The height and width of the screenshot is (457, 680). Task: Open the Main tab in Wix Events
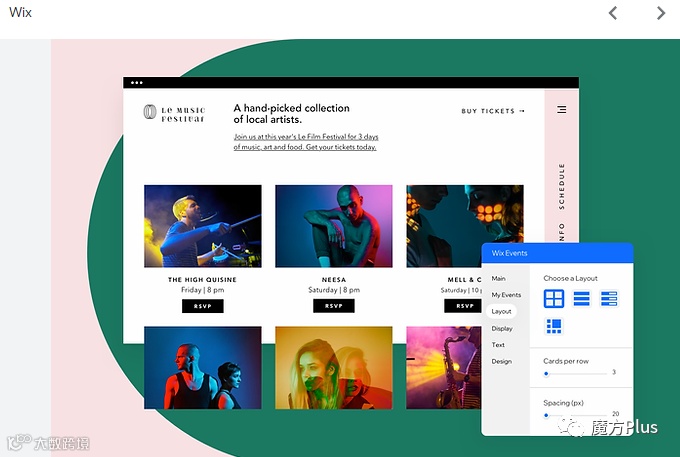498,278
